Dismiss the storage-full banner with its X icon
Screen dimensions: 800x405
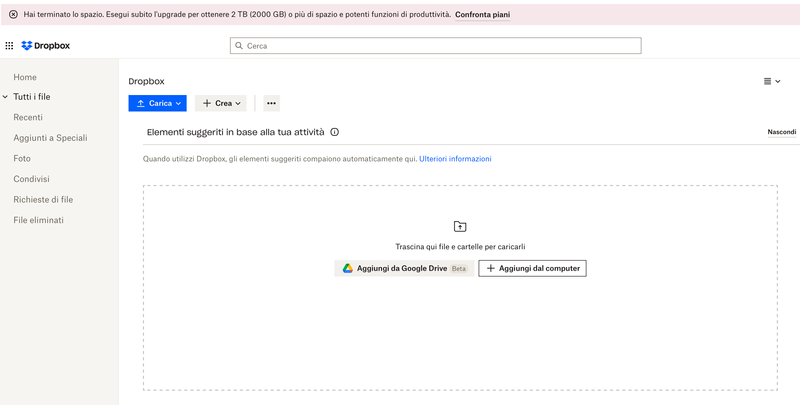click(13, 15)
